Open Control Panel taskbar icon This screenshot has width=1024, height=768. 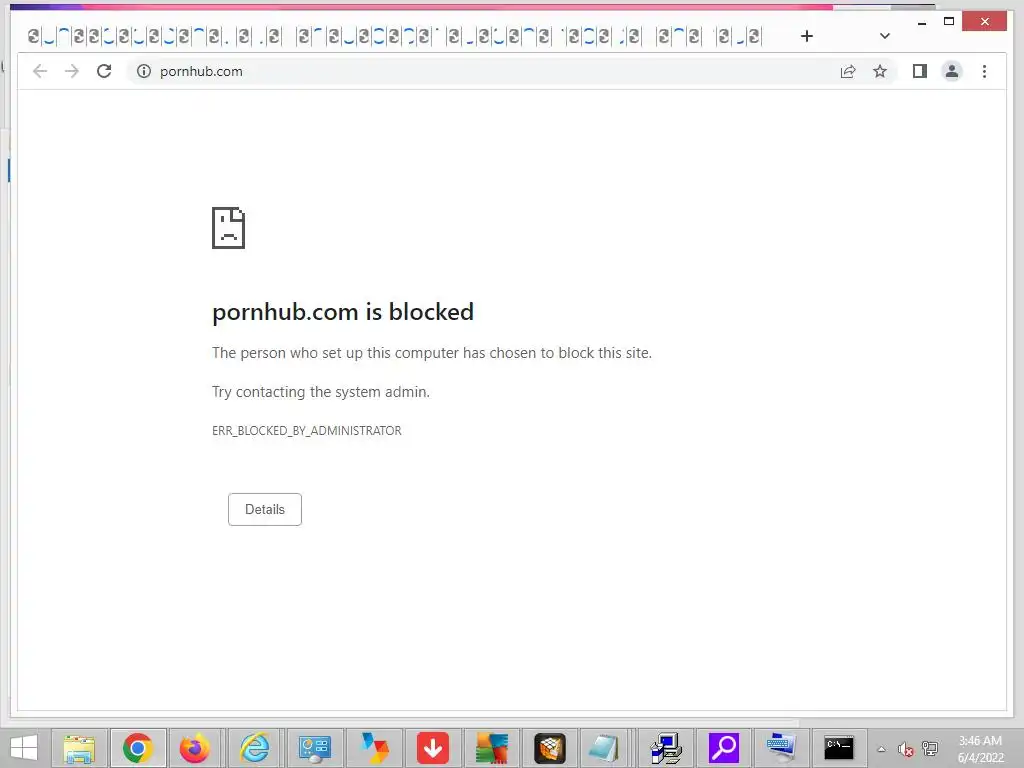[x=314, y=748]
